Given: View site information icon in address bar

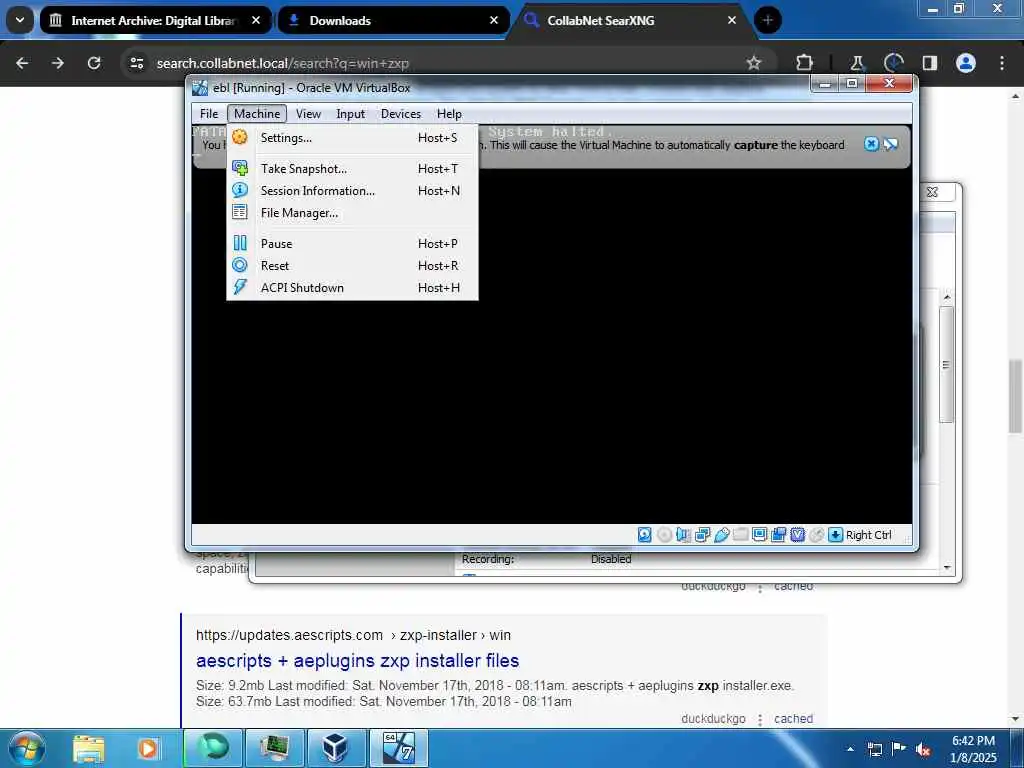Looking at the screenshot, I should 136,63.
